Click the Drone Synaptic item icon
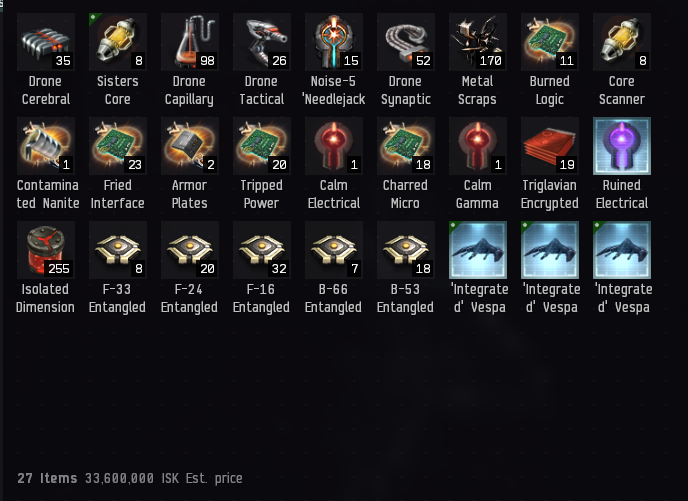Screen dimensions: 688x501 point(405,42)
